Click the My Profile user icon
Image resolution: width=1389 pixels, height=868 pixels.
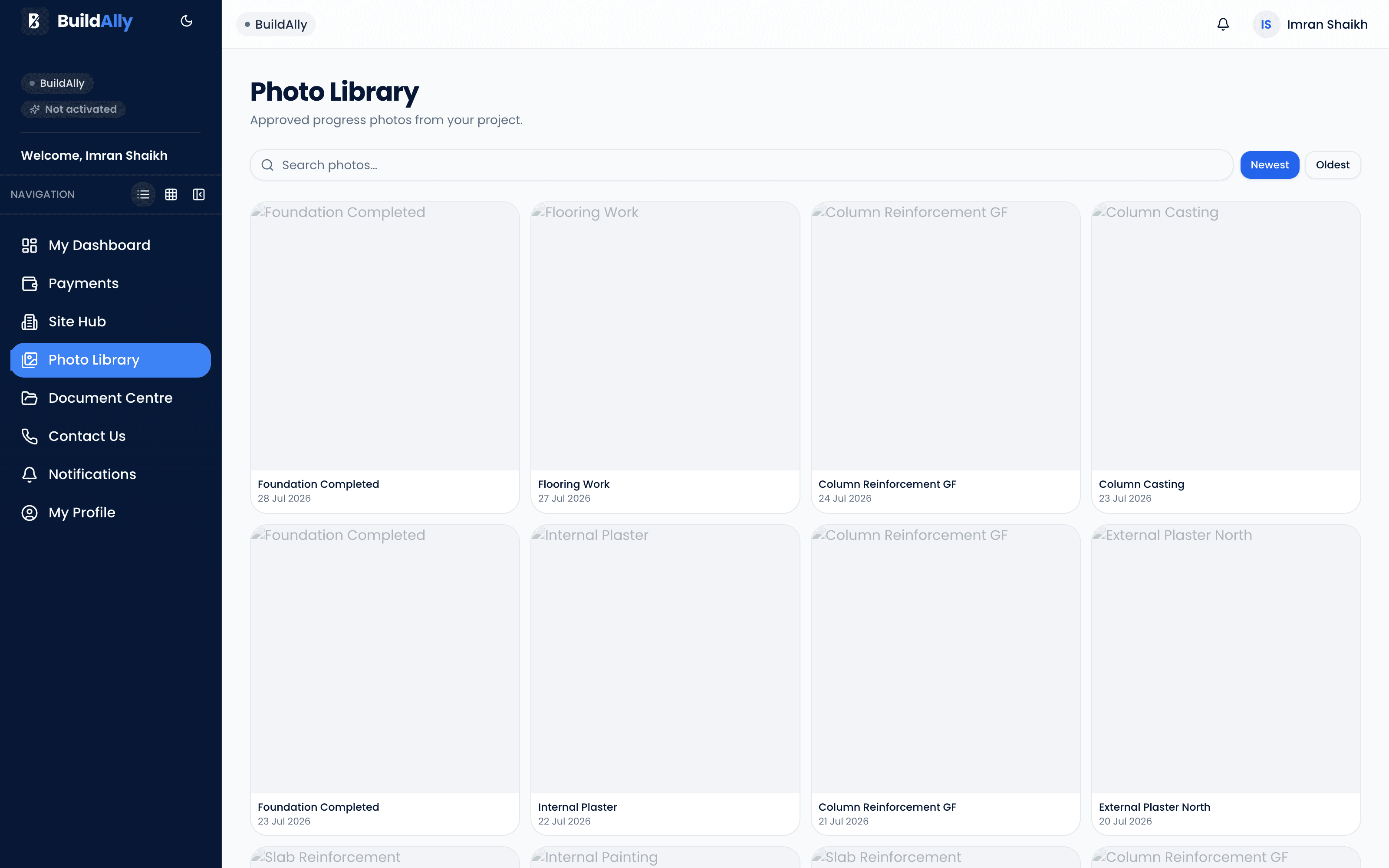click(29, 513)
